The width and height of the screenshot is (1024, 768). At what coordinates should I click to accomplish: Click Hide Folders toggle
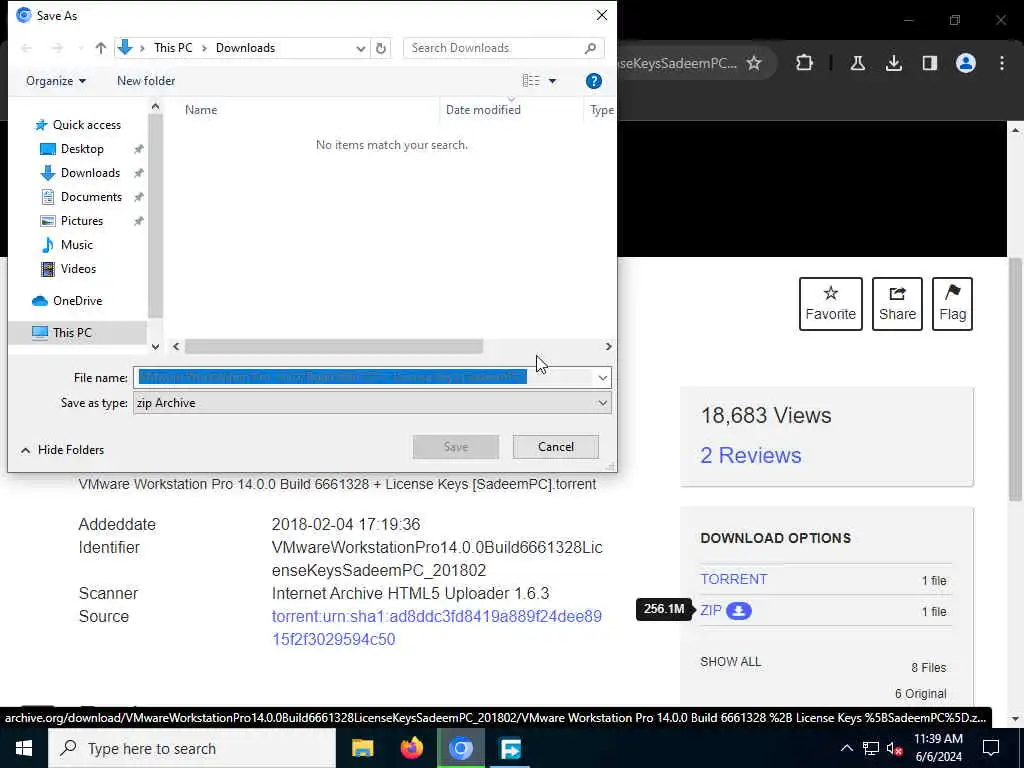[x=62, y=450]
